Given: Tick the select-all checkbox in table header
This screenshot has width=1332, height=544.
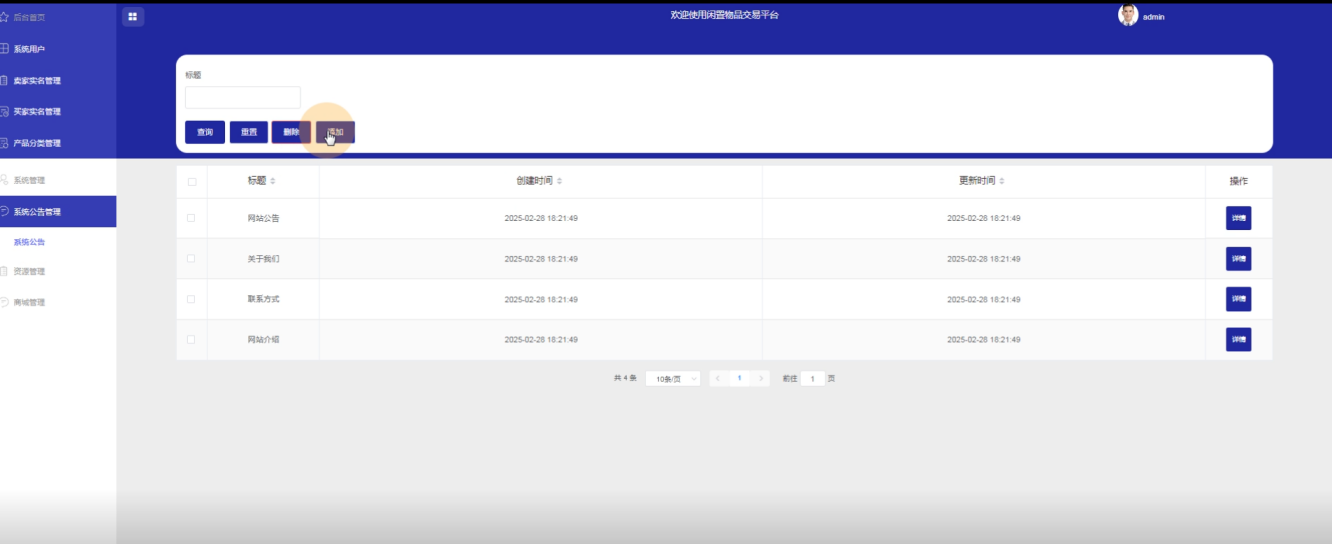Looking at the screenshot, I should tap(192, 182).
